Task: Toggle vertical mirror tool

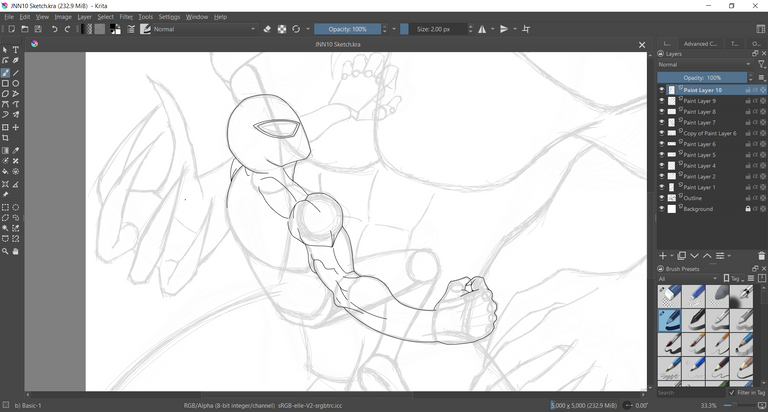Action: [504, 29]
